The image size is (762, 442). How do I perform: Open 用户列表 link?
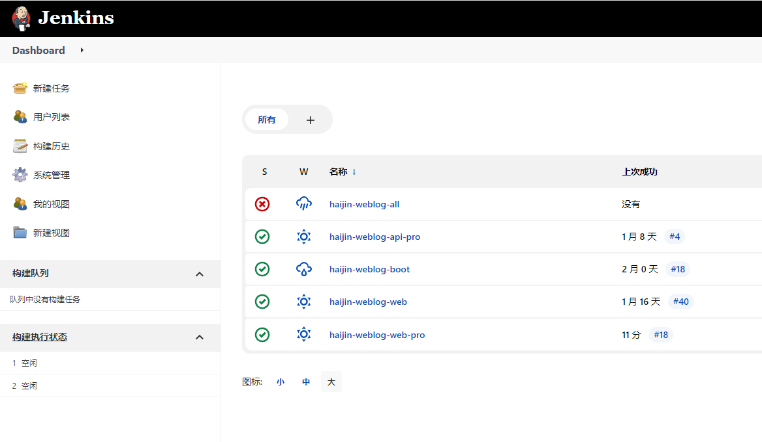click(x=51, y=117)
